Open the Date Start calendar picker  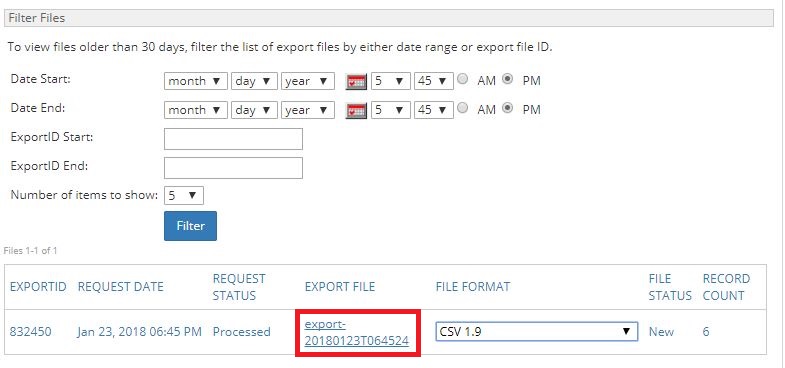(356, 82)
